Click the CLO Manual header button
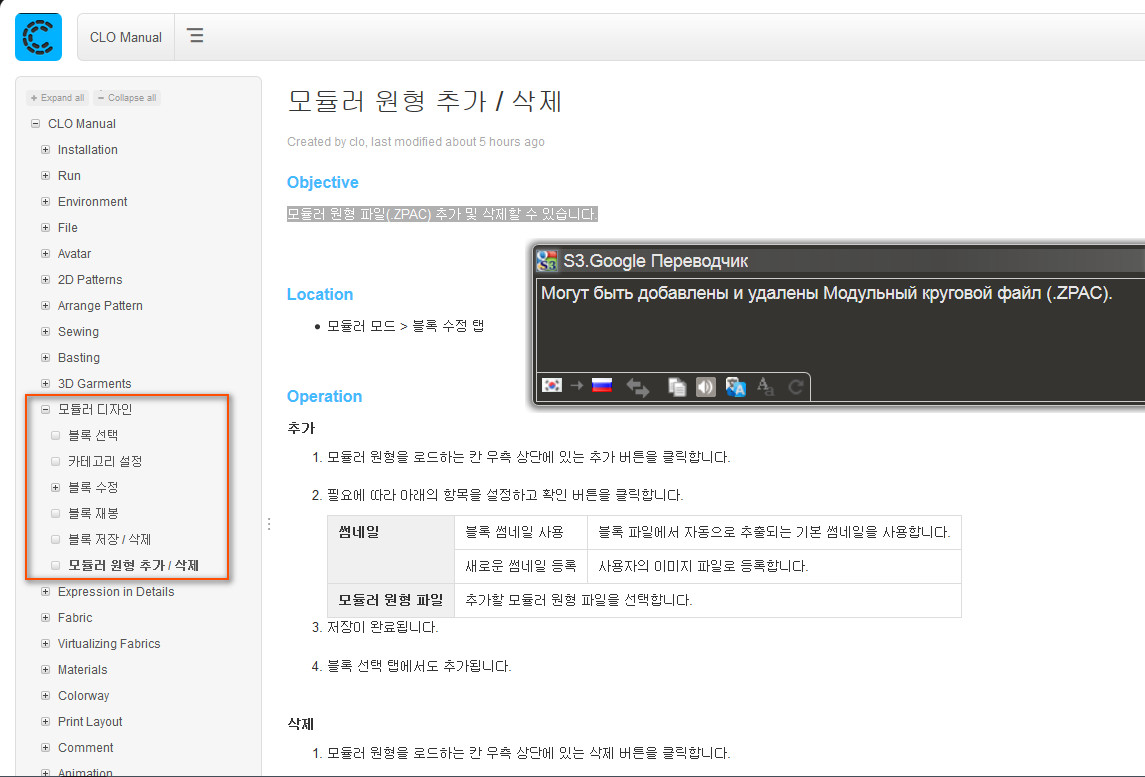The image size is (1145, 777). [x=126, y=37]
